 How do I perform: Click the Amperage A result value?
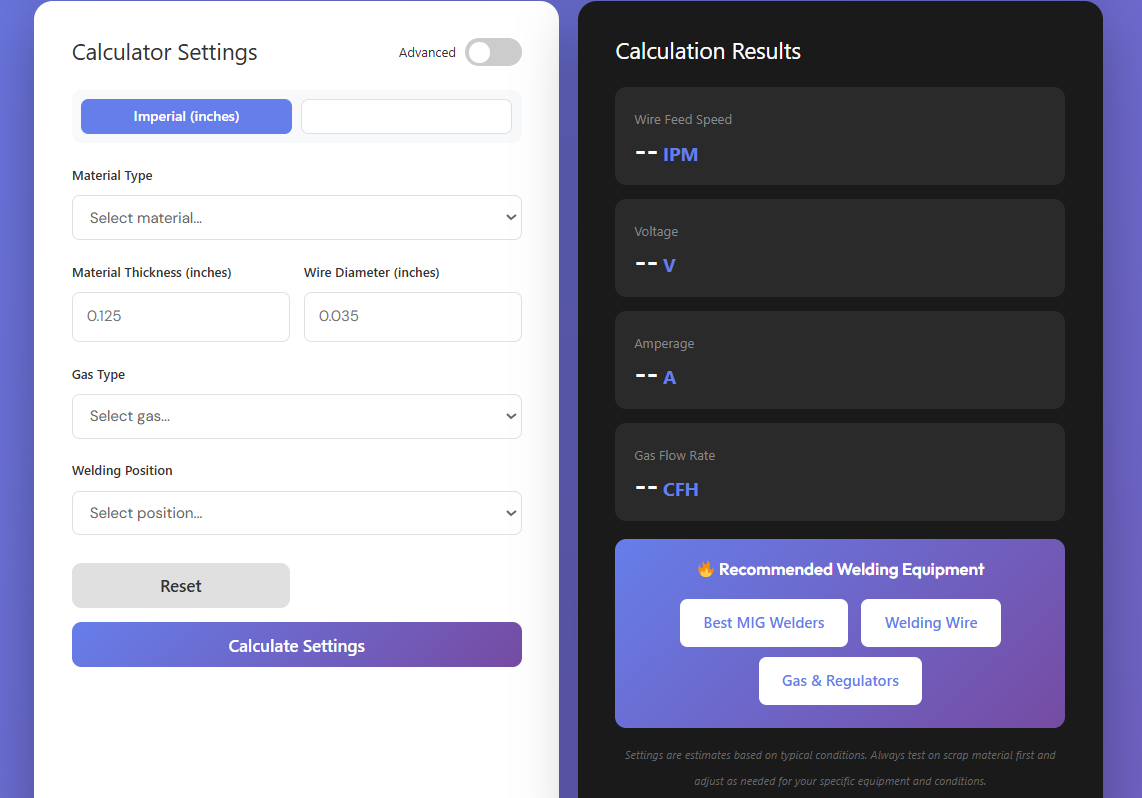coord(655,377)
